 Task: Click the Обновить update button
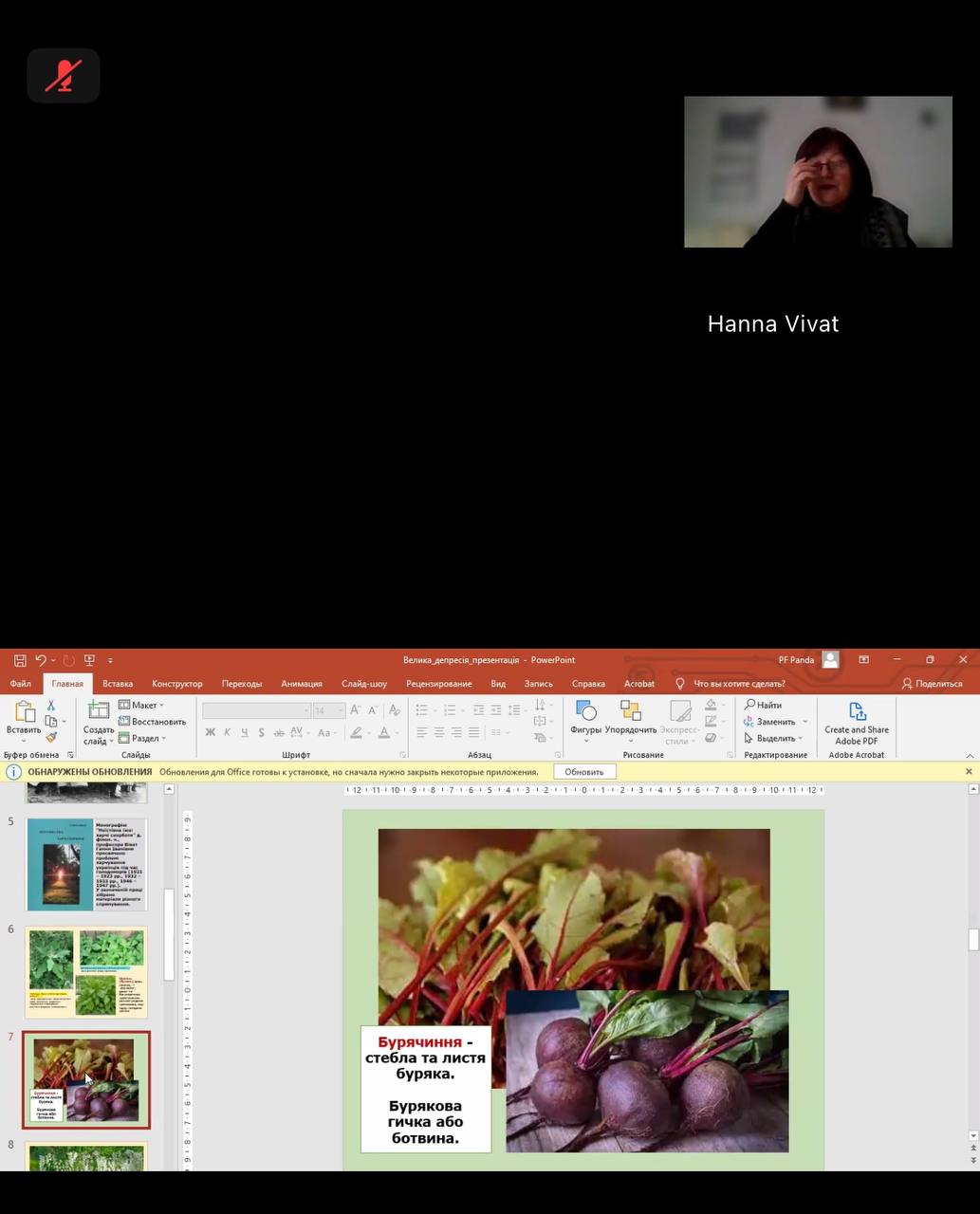point(584,772)
